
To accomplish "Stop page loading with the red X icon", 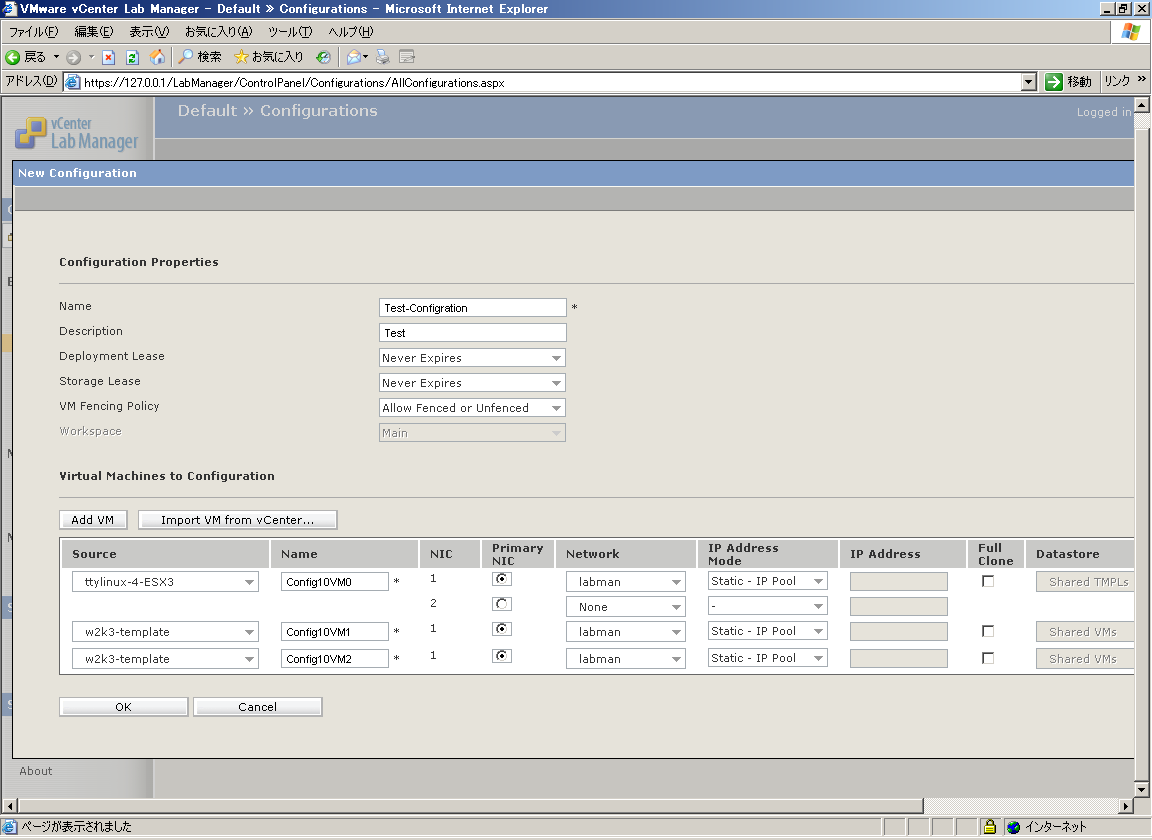I will point(109,57).
